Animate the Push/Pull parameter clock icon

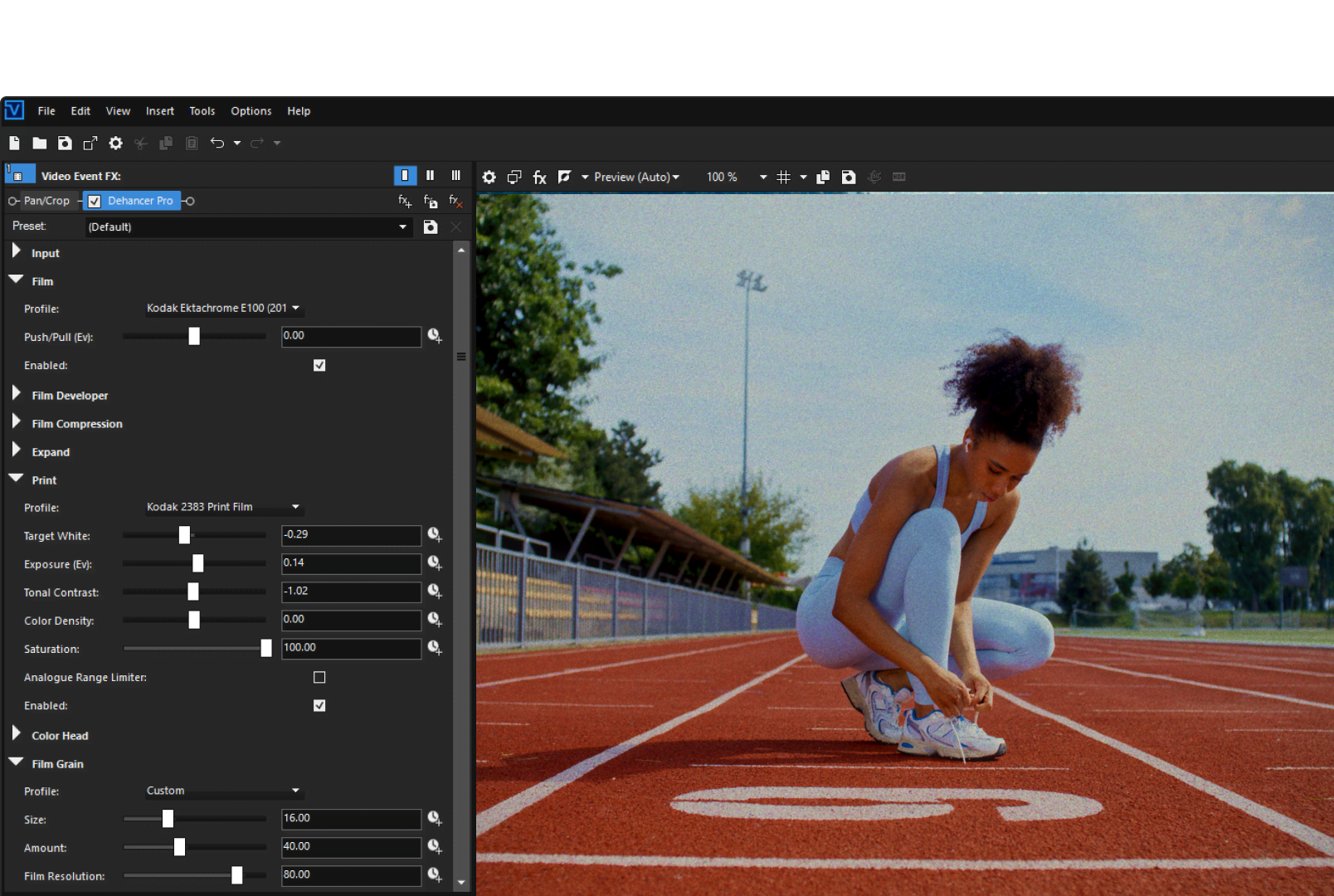click(x=435, y=336)
